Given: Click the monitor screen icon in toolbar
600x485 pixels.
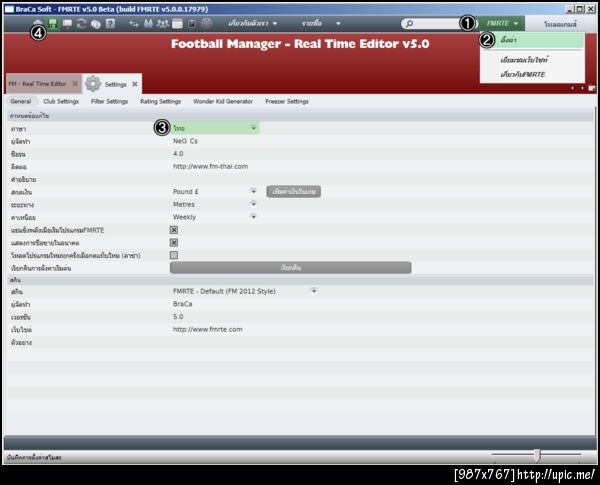Looking at the screenshot, I should (67, 24).
